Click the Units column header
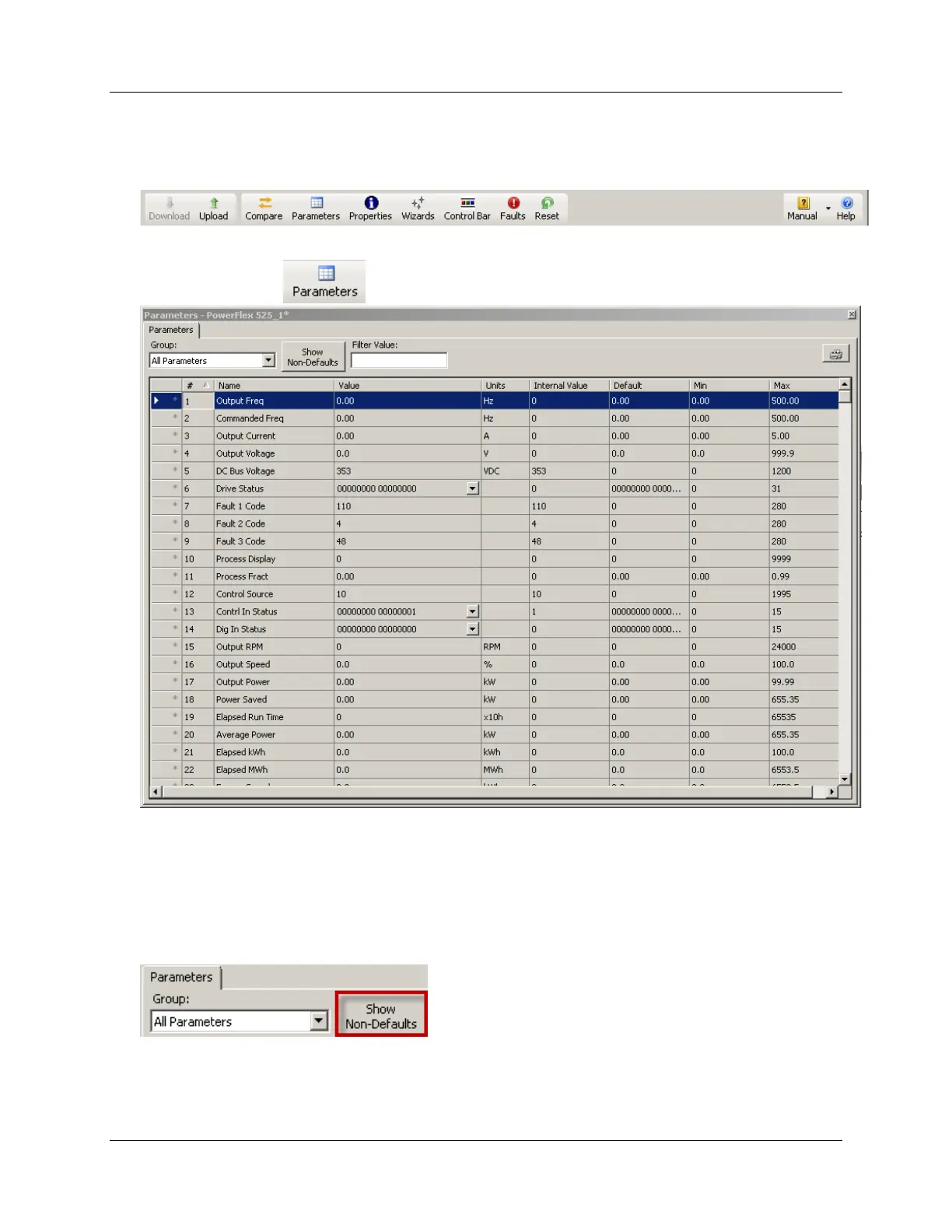This screenshot has height=1232, width=952. [505, 386]
